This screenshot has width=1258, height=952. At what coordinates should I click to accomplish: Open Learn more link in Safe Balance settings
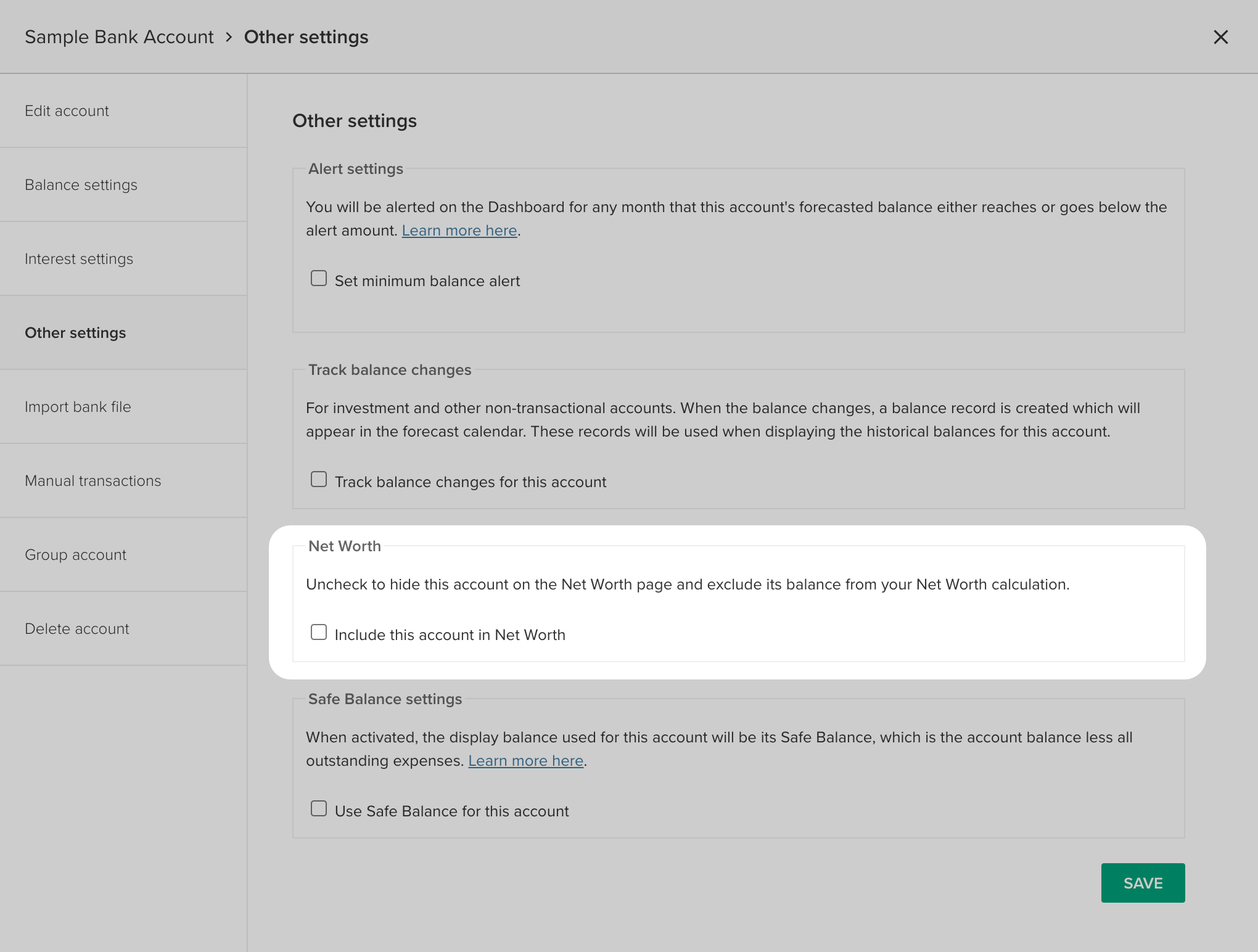tap(525, 761)
